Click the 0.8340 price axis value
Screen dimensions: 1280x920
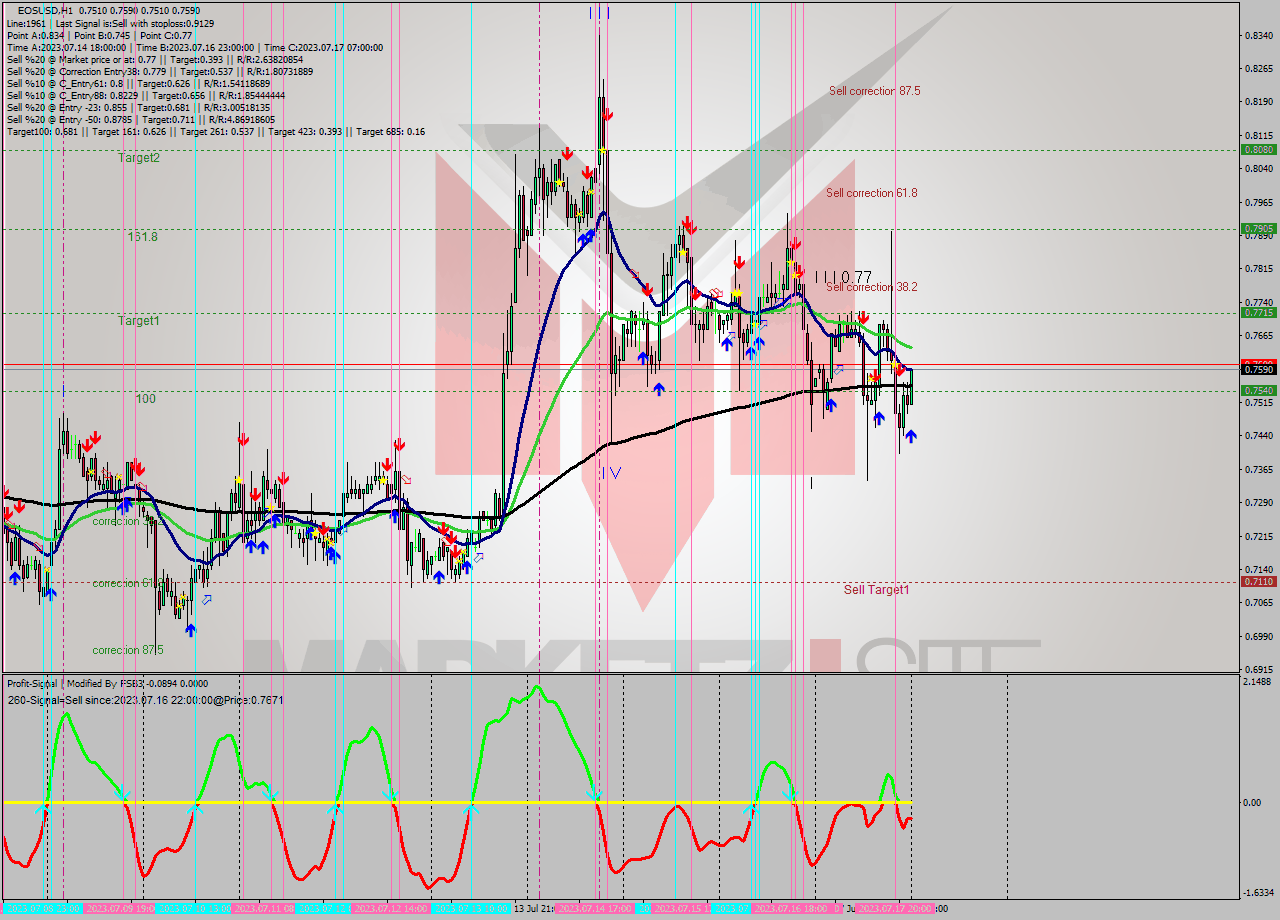coord(1258,35)
